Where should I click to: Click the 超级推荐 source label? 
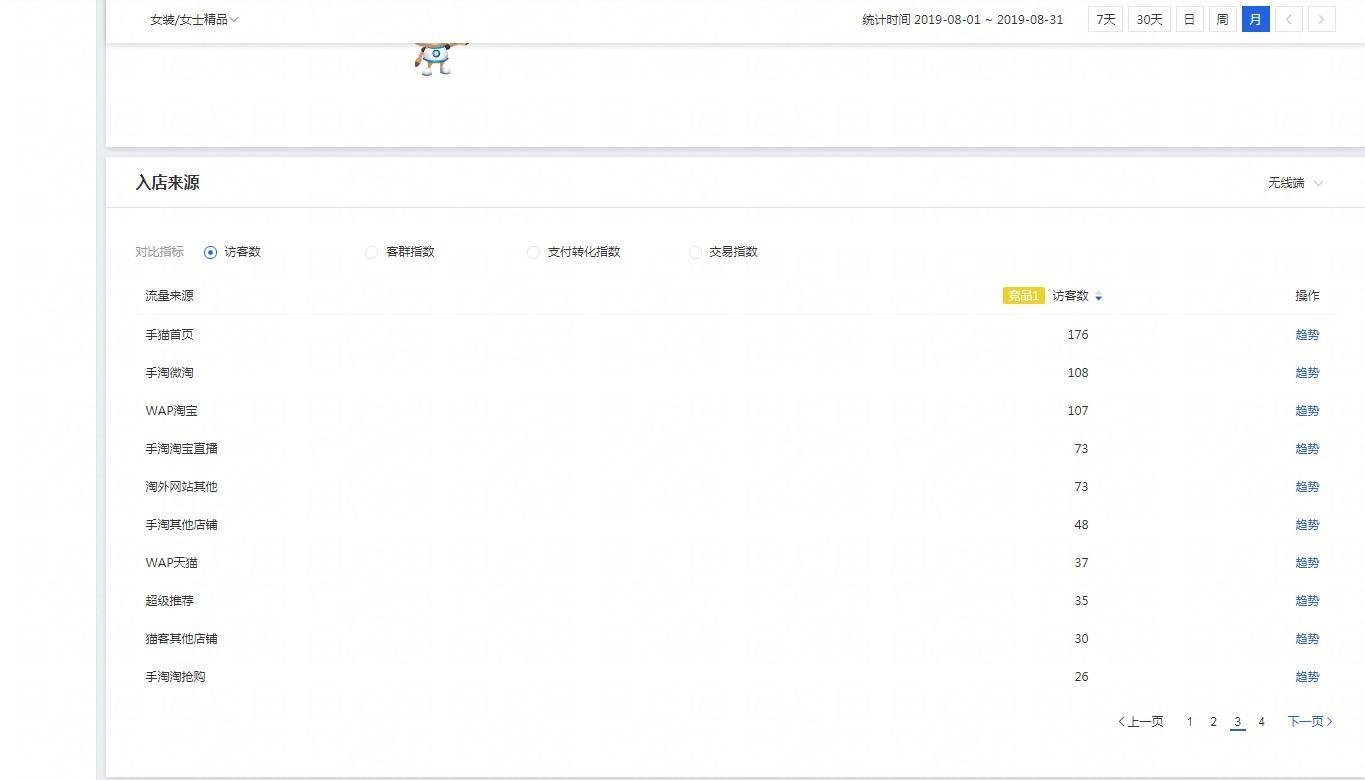tap(169, 601)
